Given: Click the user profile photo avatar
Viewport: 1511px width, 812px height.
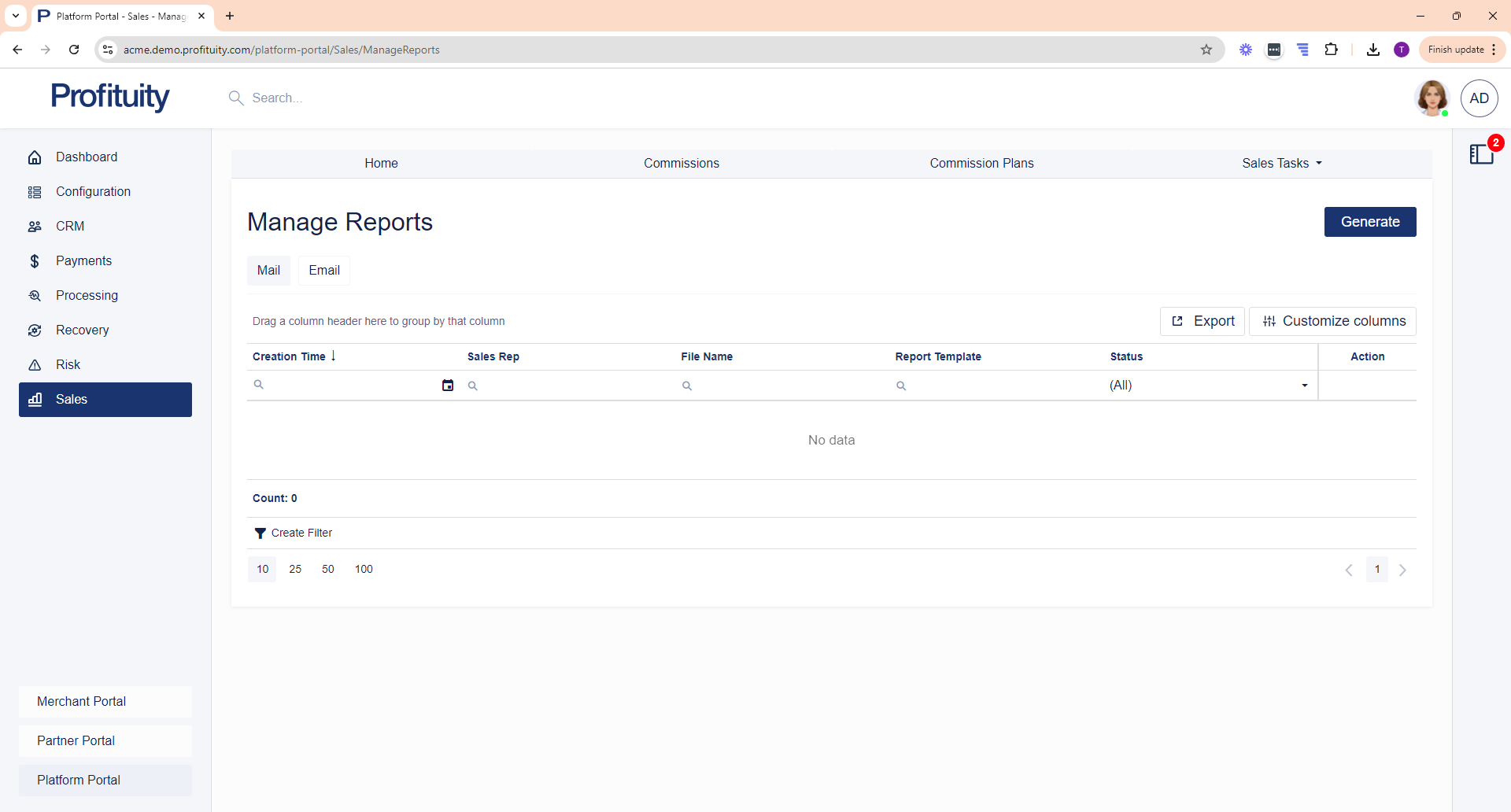Looking at the screenshot, I should pos(1432,98).
